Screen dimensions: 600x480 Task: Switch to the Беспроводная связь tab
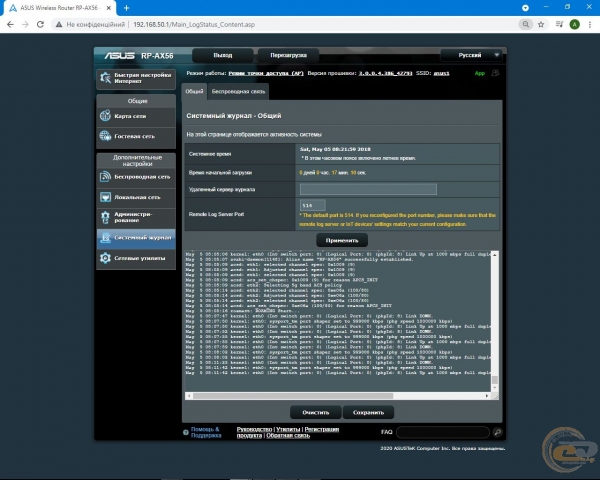tap(238, 91)
